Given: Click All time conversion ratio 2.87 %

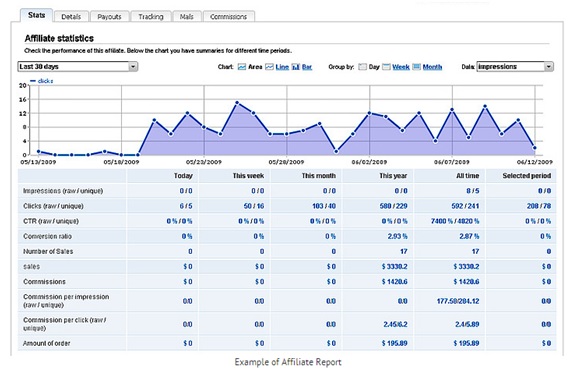Looking at the screenshot, I should [x=469, y=236].
